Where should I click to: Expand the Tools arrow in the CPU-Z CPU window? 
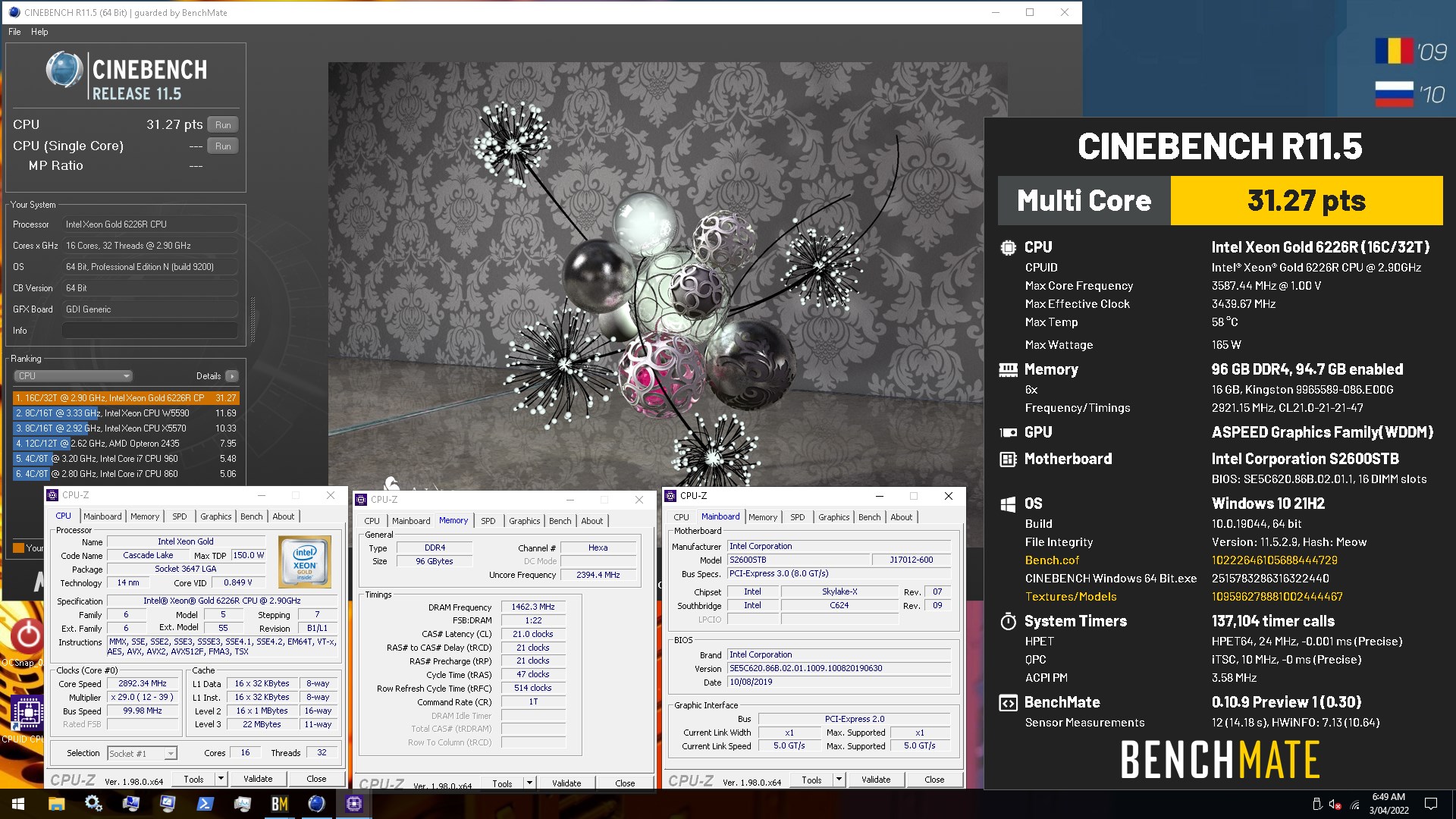point(221,779)
